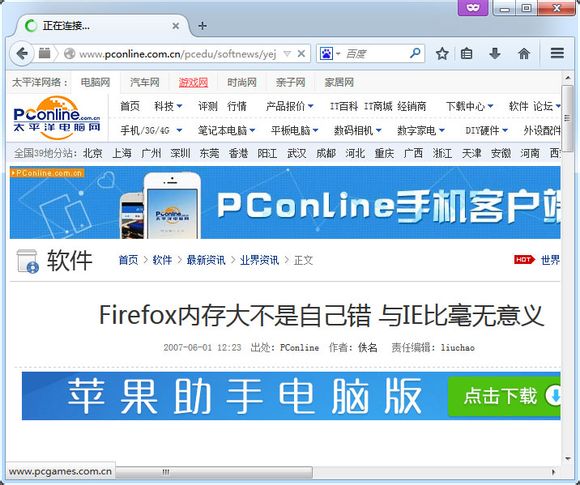Open 业界资讯 breadcrumb link

point(259,260)
